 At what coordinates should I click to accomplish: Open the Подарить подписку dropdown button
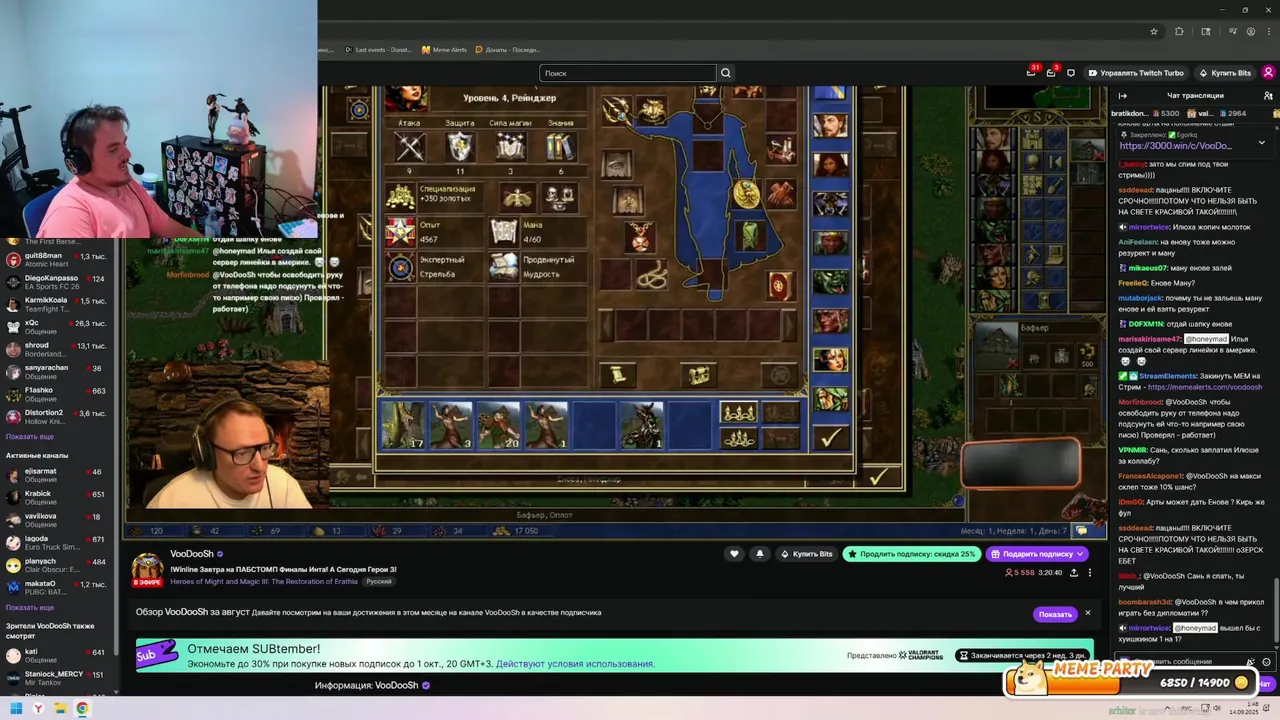1037,554
